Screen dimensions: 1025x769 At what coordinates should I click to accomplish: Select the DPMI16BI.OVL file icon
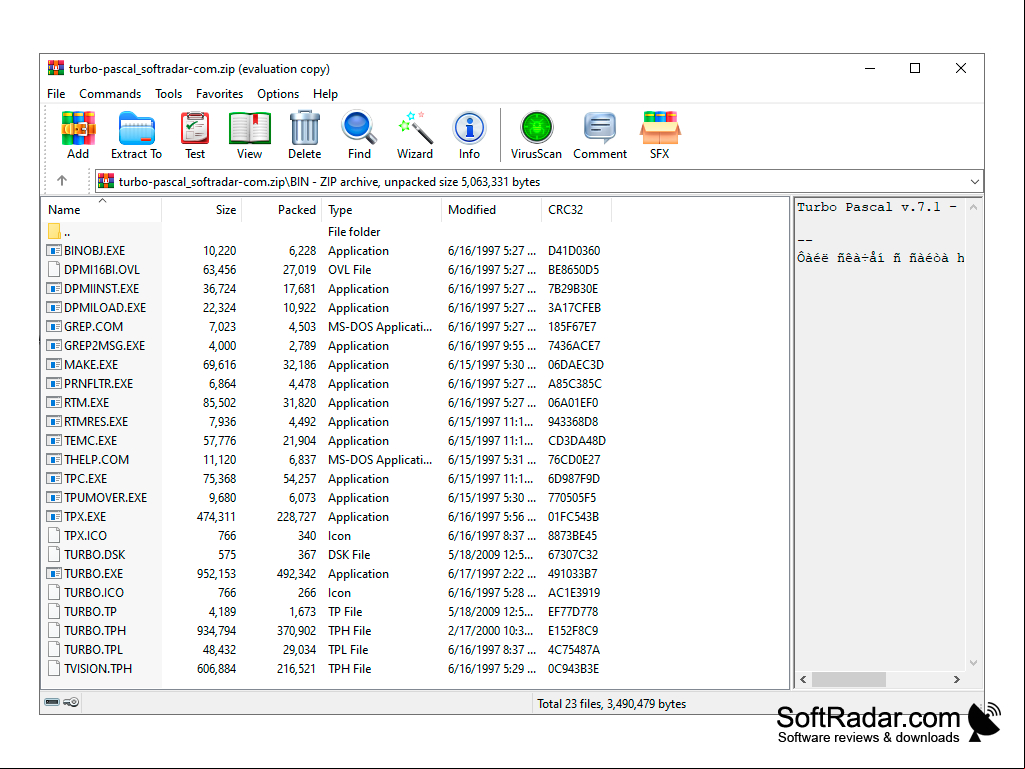(x=54, y=269)
